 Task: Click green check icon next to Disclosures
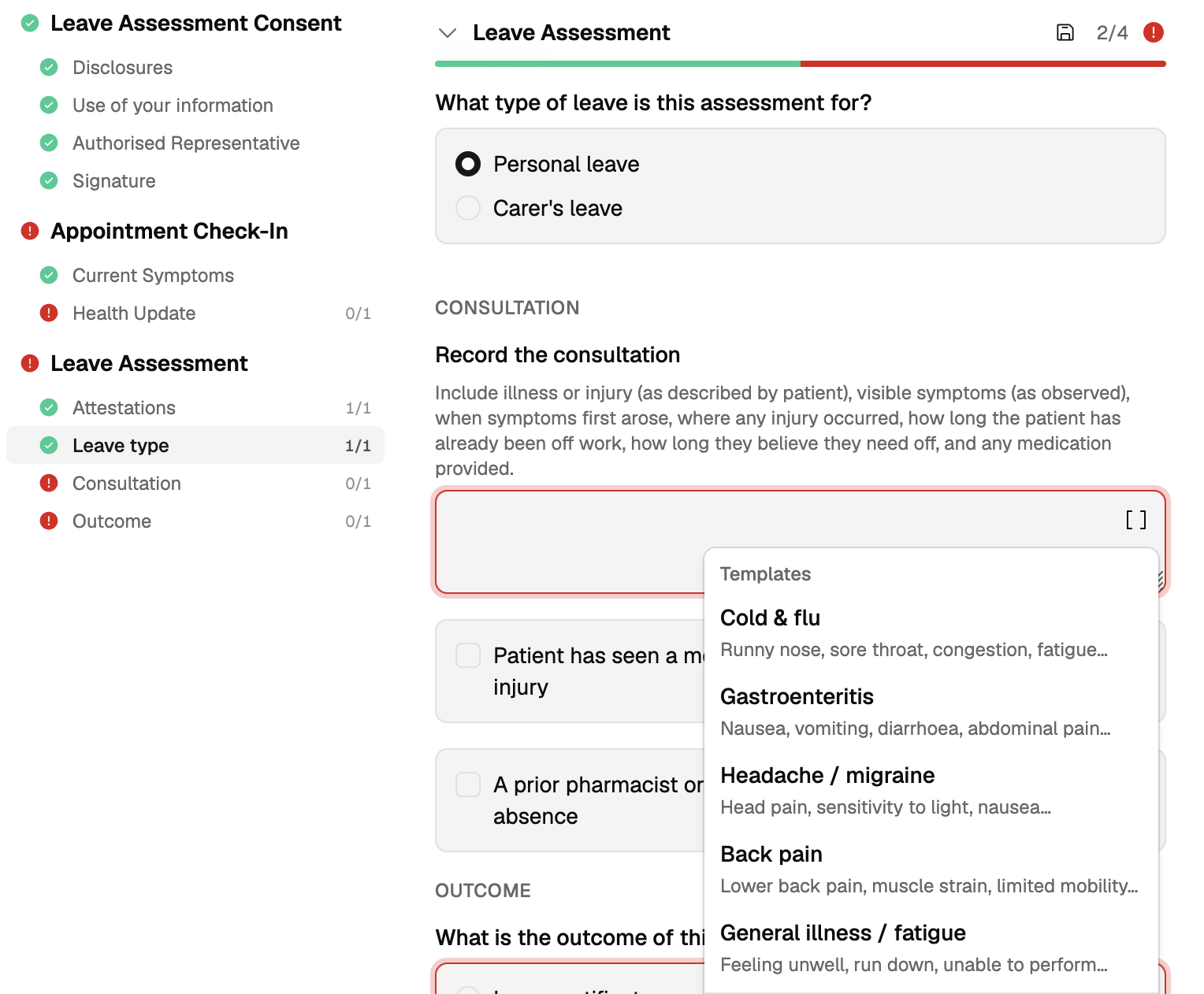click(x=49, y=68)
